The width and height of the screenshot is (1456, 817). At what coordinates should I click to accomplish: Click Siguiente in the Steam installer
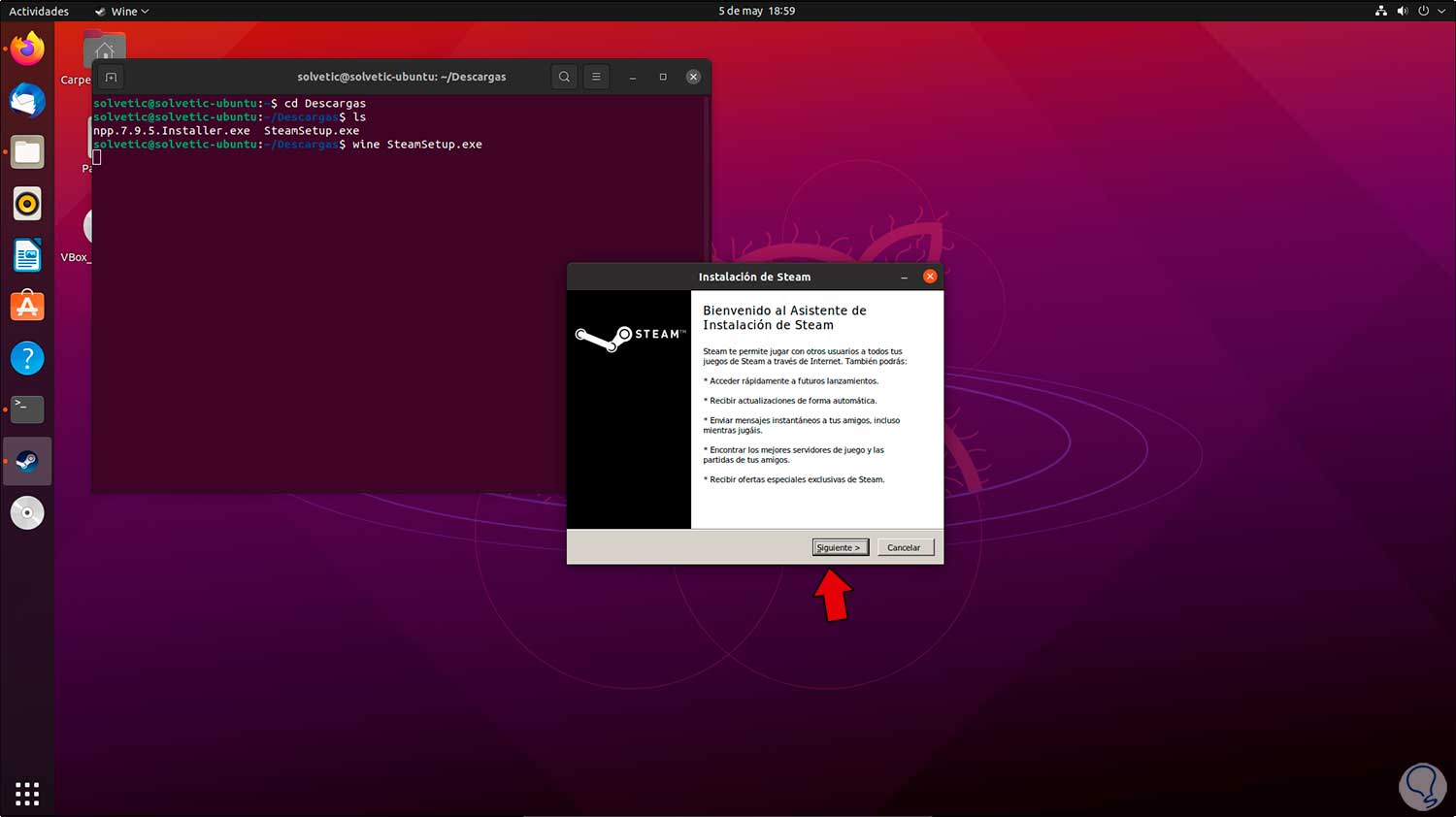pos(841,547)
